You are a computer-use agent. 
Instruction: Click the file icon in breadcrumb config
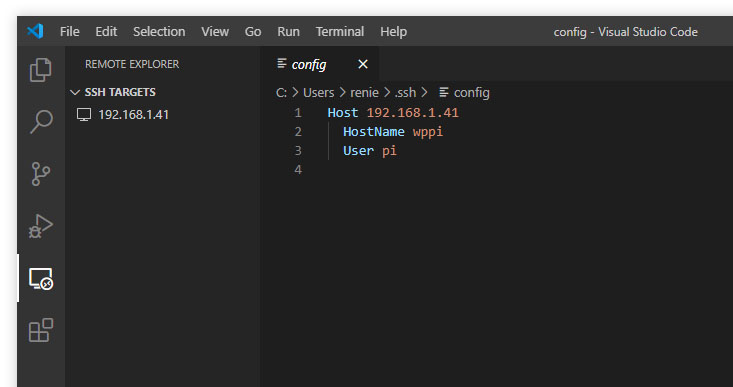pos(444,92)
